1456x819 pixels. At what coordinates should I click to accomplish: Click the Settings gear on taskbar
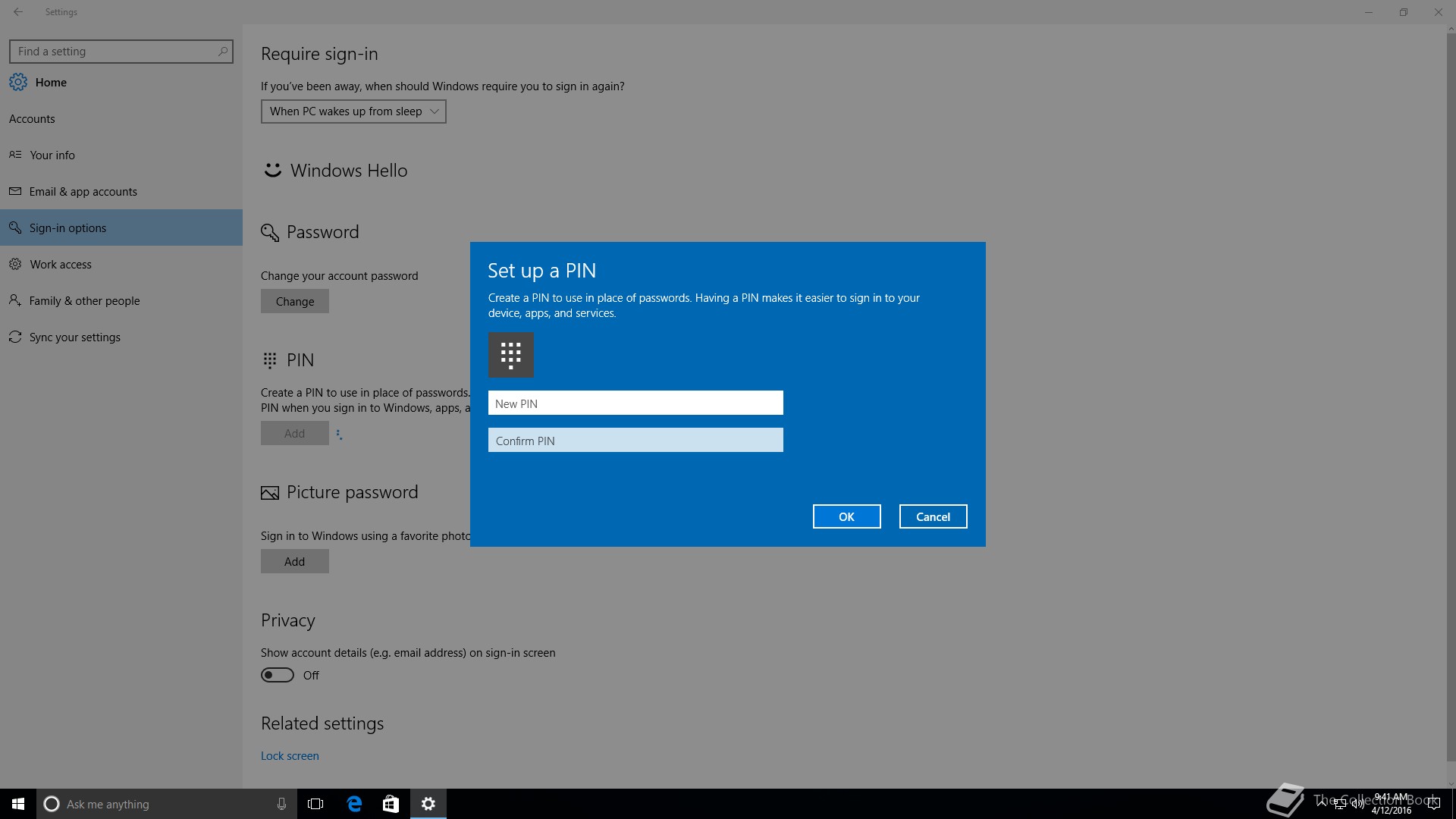pyautogui.click(x=428, y=804)
